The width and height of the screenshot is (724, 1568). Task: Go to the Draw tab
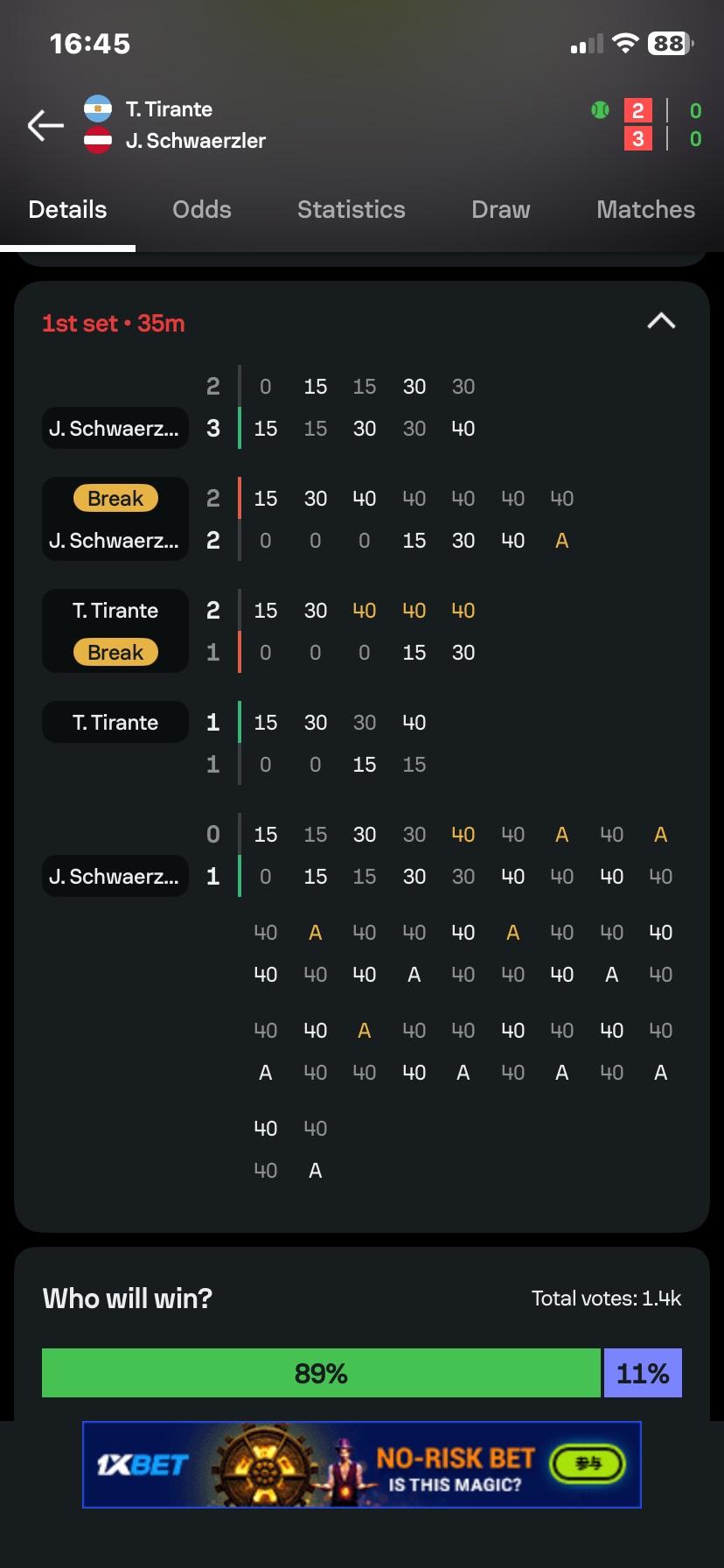tap(501, 210)
